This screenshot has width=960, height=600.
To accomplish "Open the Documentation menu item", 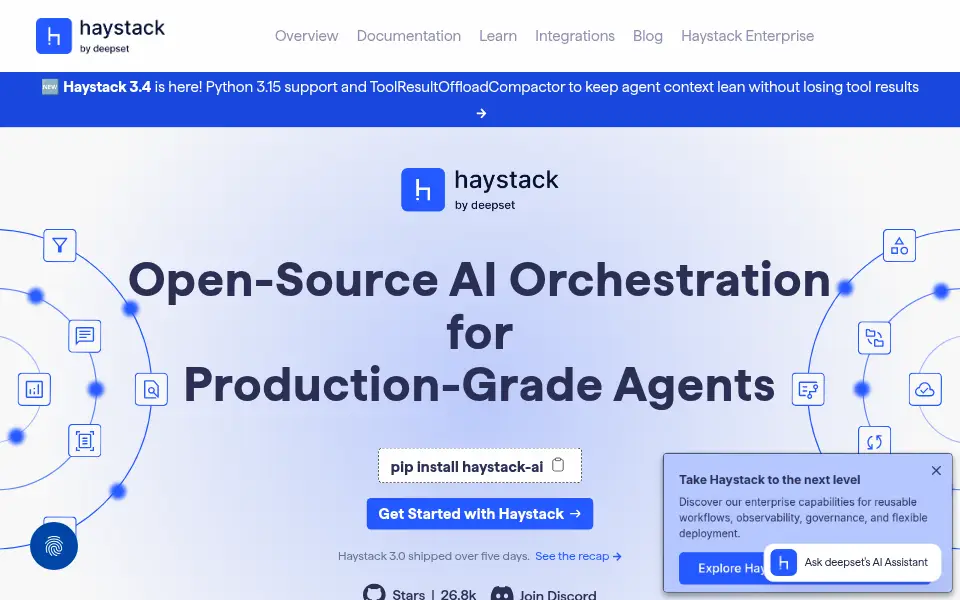I will click(408, 36).
